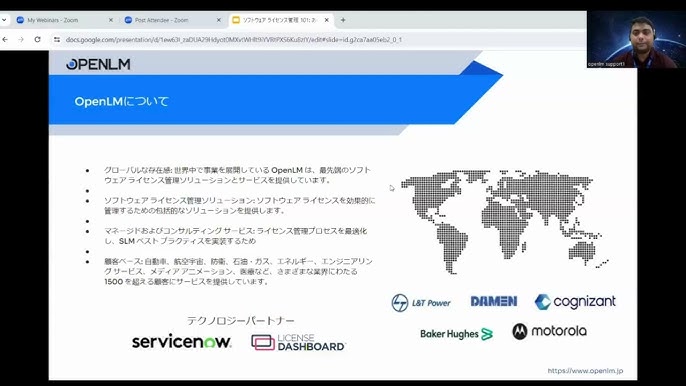Select the 顧客ベース bullet paragraph
The width and height of the screenshot is (686, 386).
coord(238,271)
